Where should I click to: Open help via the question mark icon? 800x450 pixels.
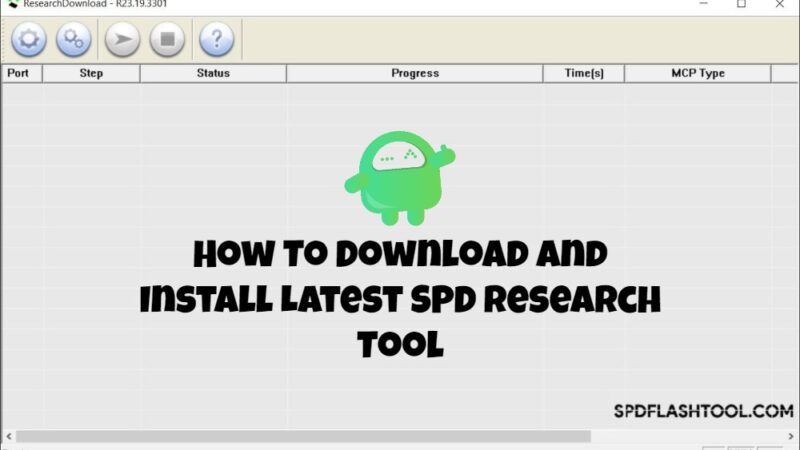click(x=216, y=39)
